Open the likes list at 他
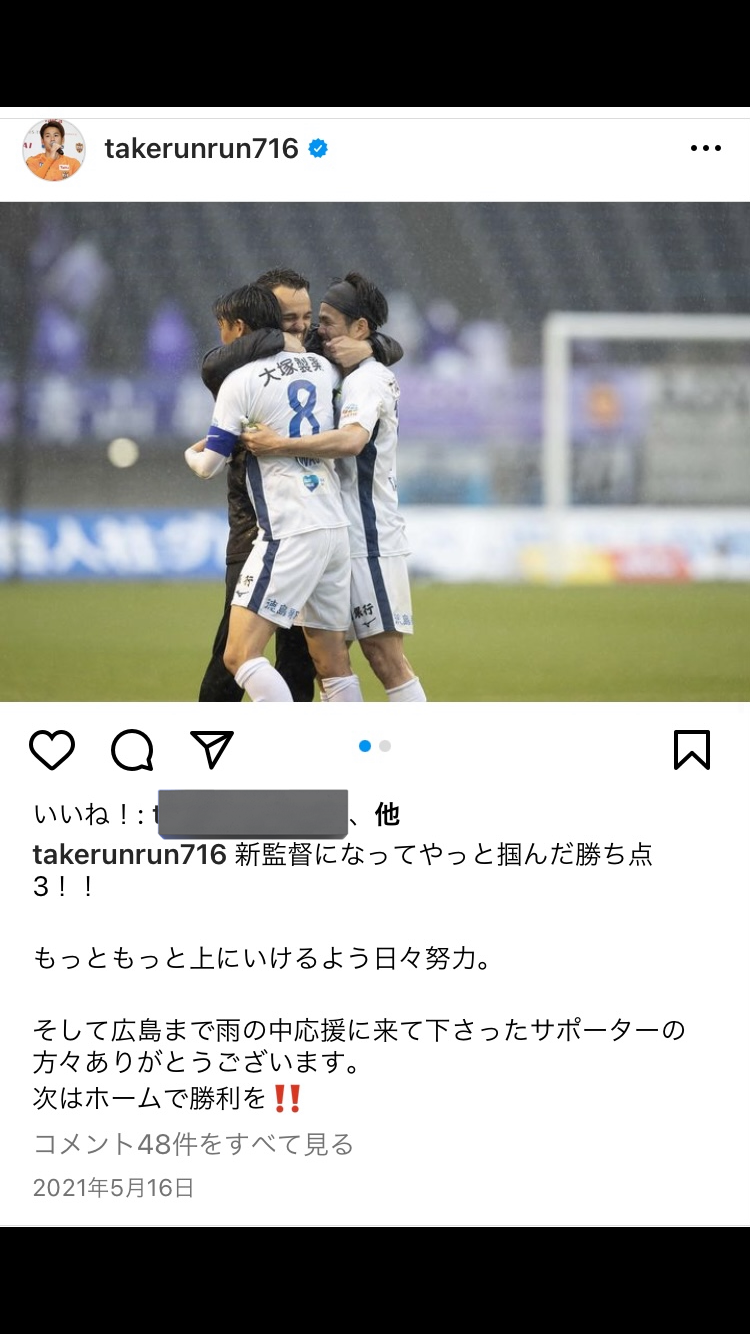This screenshot has height=1334, width=750. (x=387, y=815)
